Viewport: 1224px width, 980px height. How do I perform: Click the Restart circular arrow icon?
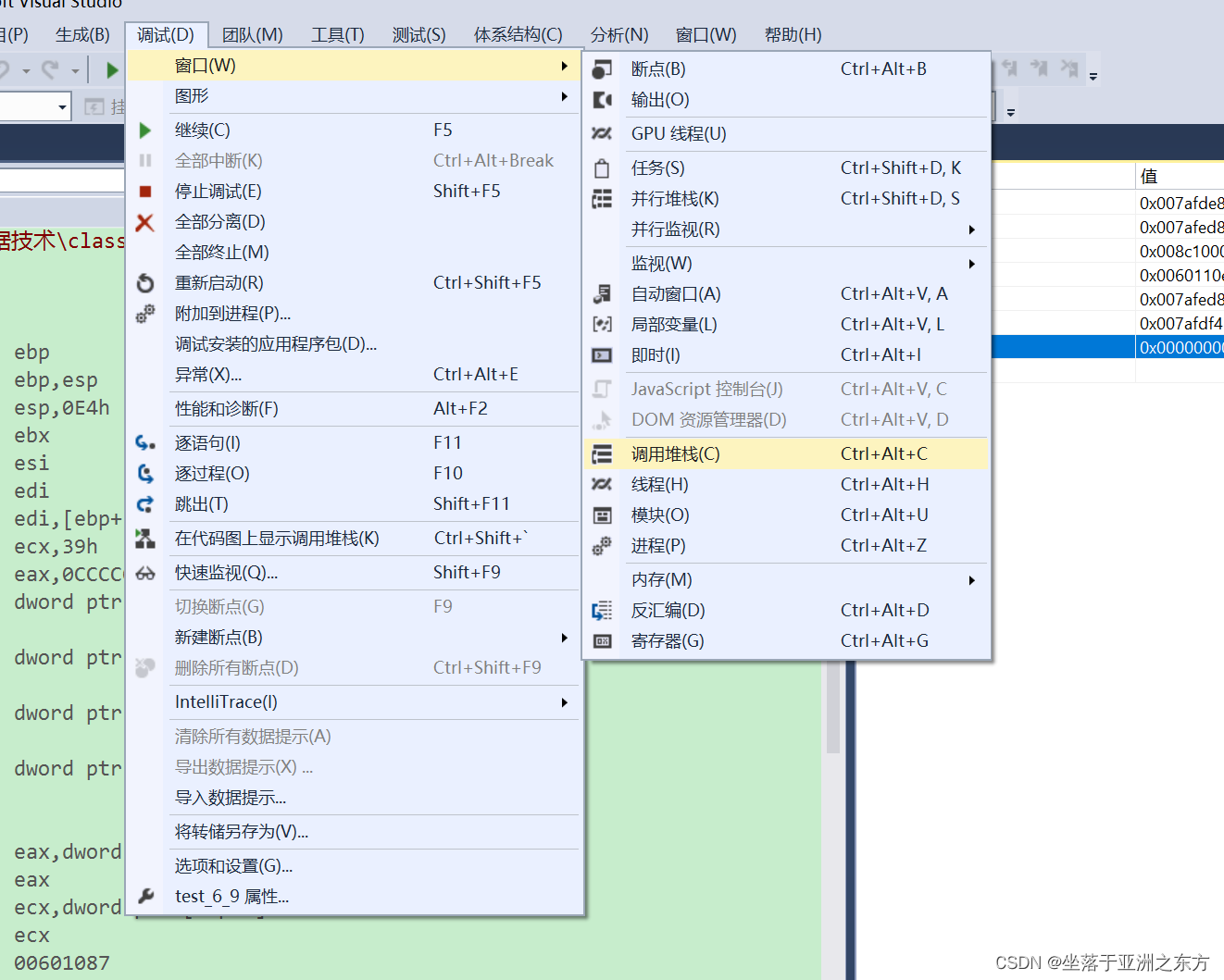click(x=144, y=283)
